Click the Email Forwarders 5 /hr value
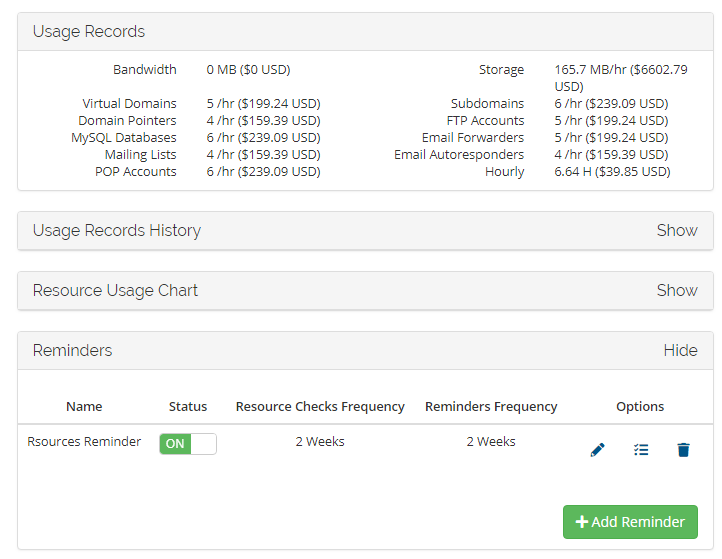 611,138
